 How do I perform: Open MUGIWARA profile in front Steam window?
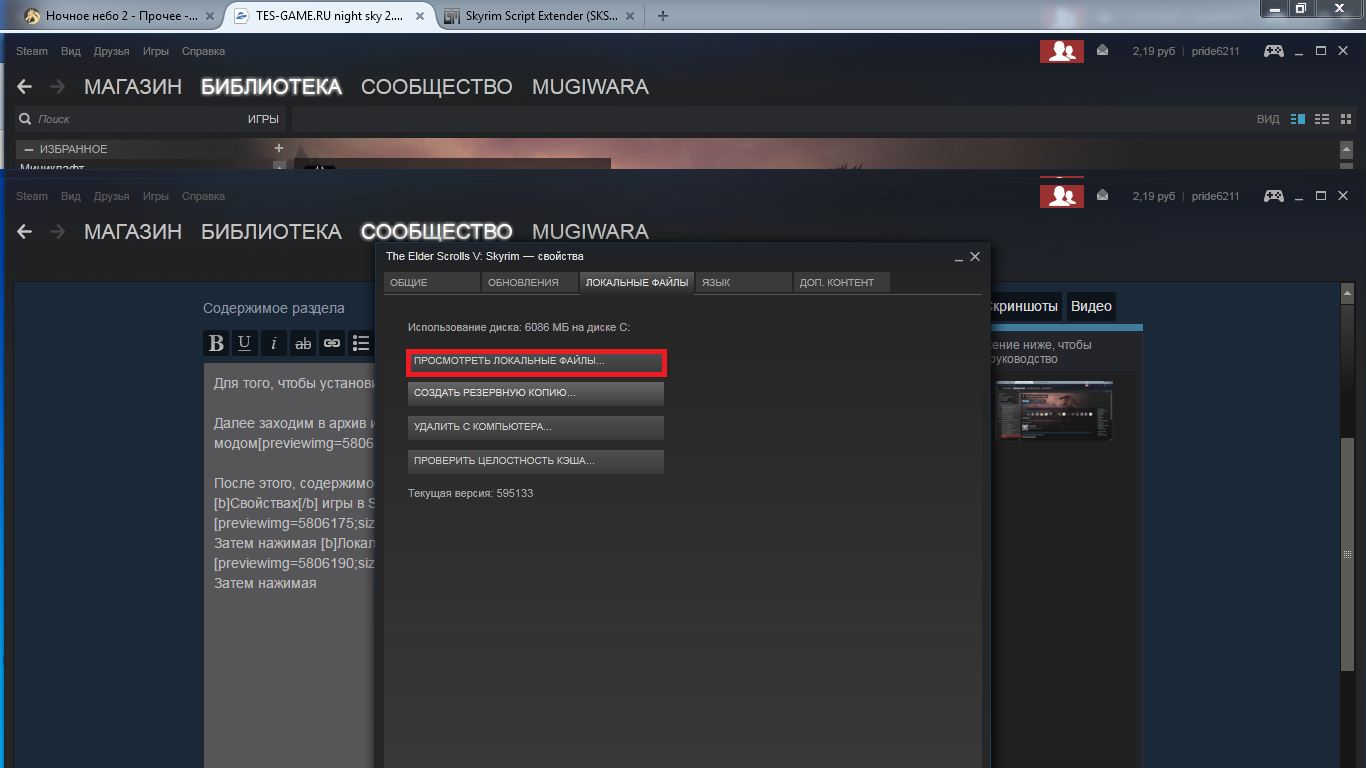coord(590,232)
